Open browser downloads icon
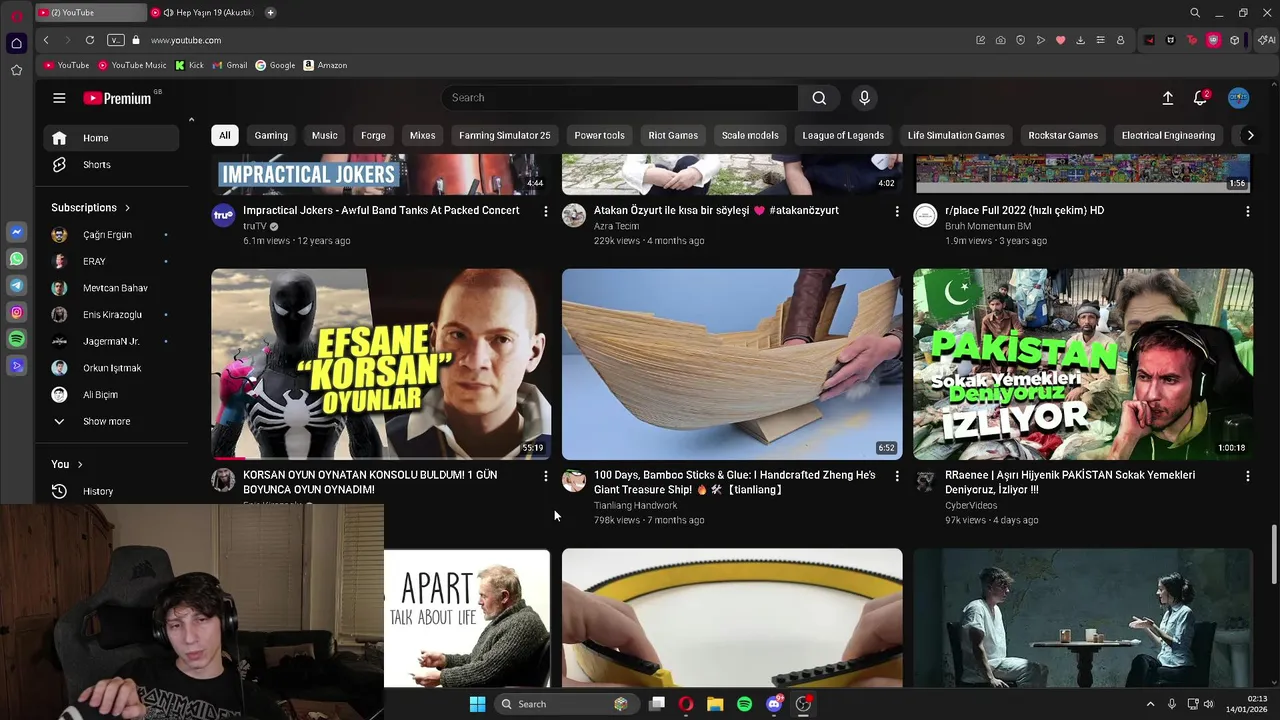Screen dimensions: 1280x720 1080,40
